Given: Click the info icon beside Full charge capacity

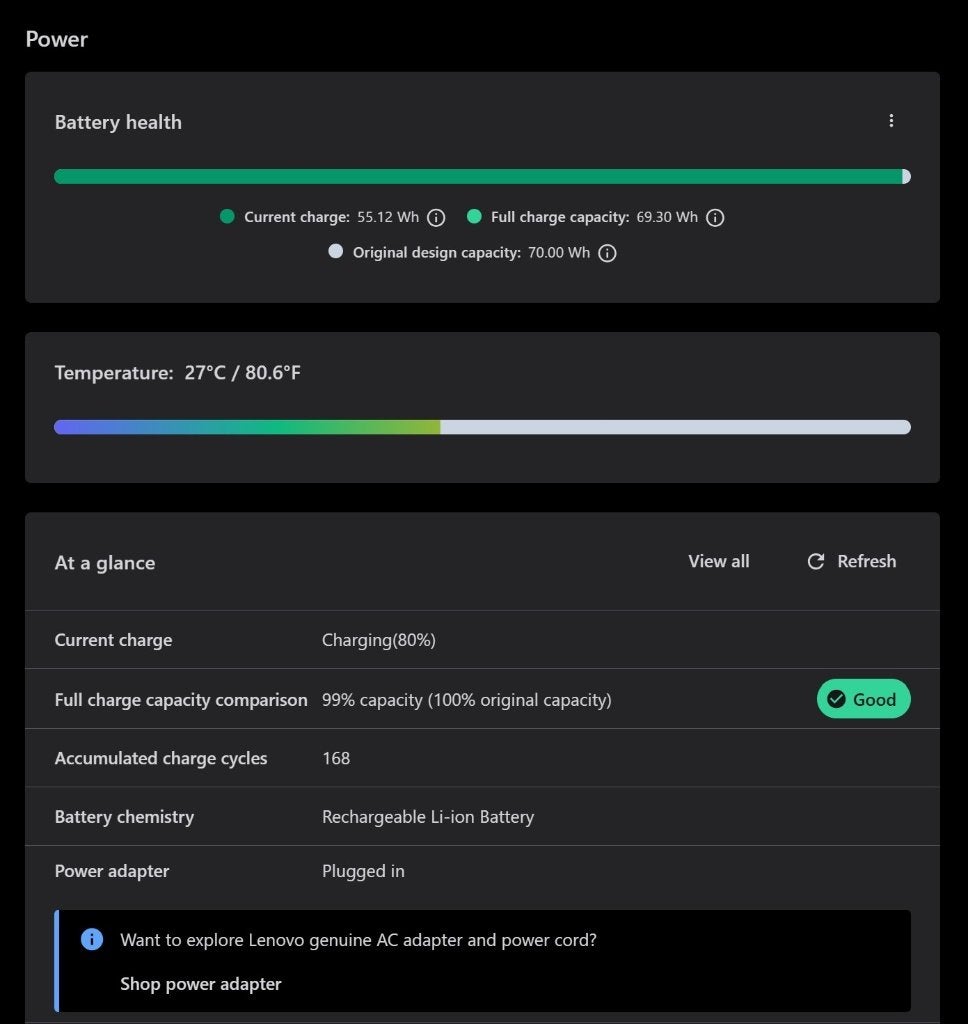Looking at the screenshot, I should point(715,217).
